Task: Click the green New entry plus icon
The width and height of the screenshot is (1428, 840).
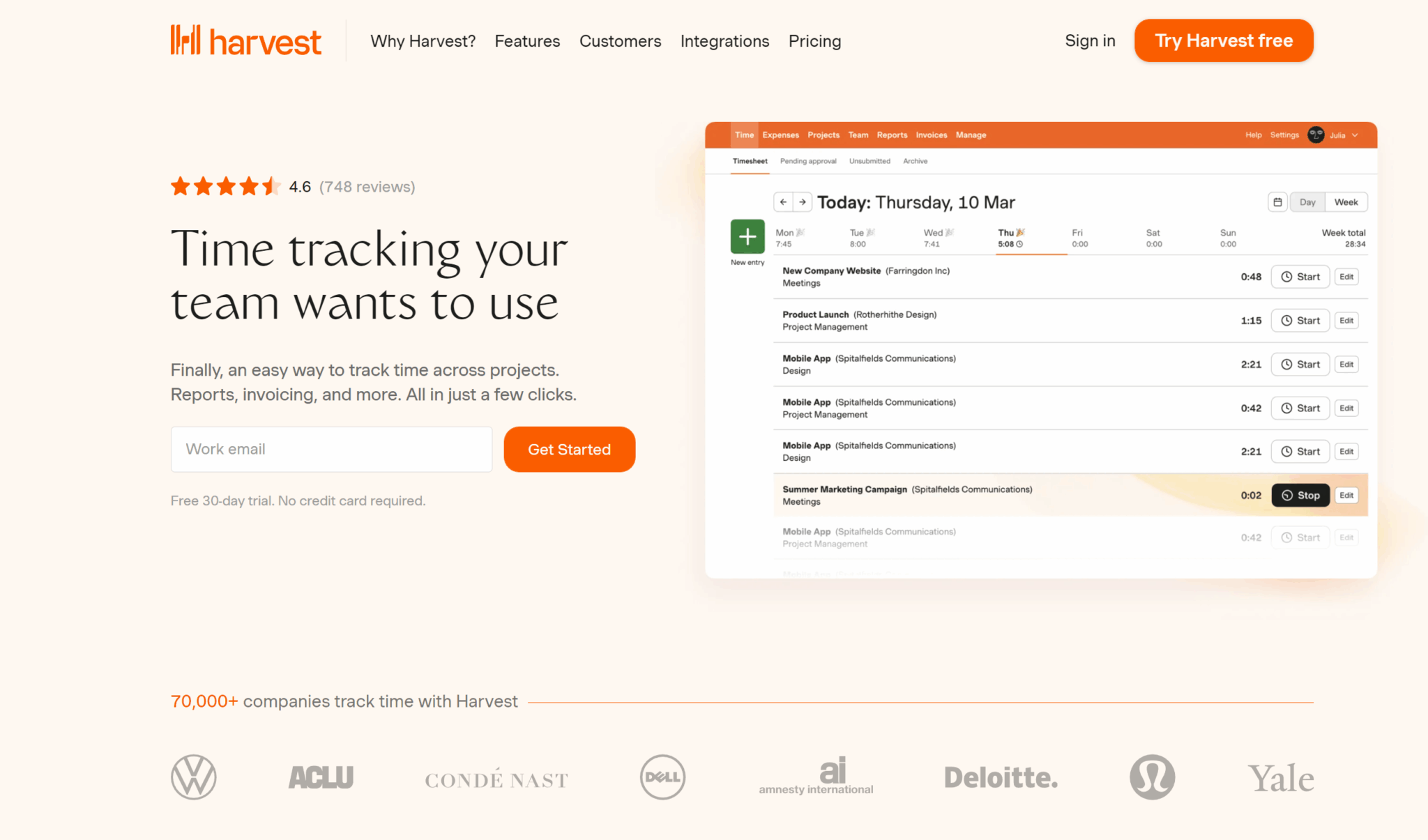Action: click(747, 236)
